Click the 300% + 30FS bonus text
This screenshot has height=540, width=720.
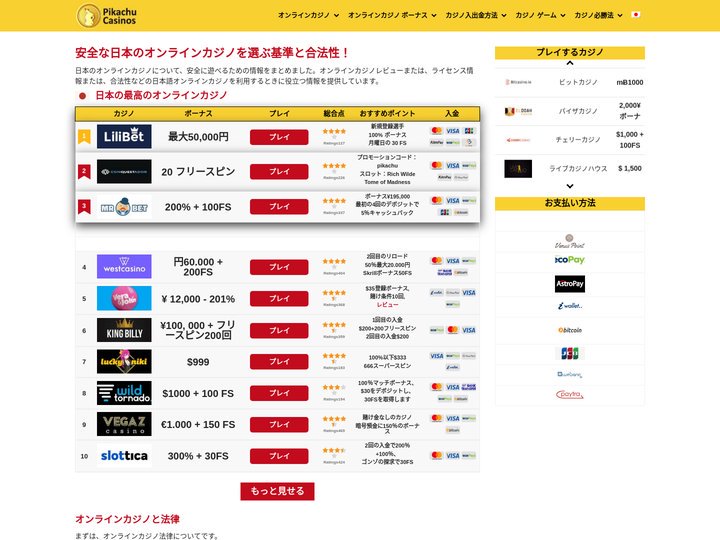[x=198, y=456]
